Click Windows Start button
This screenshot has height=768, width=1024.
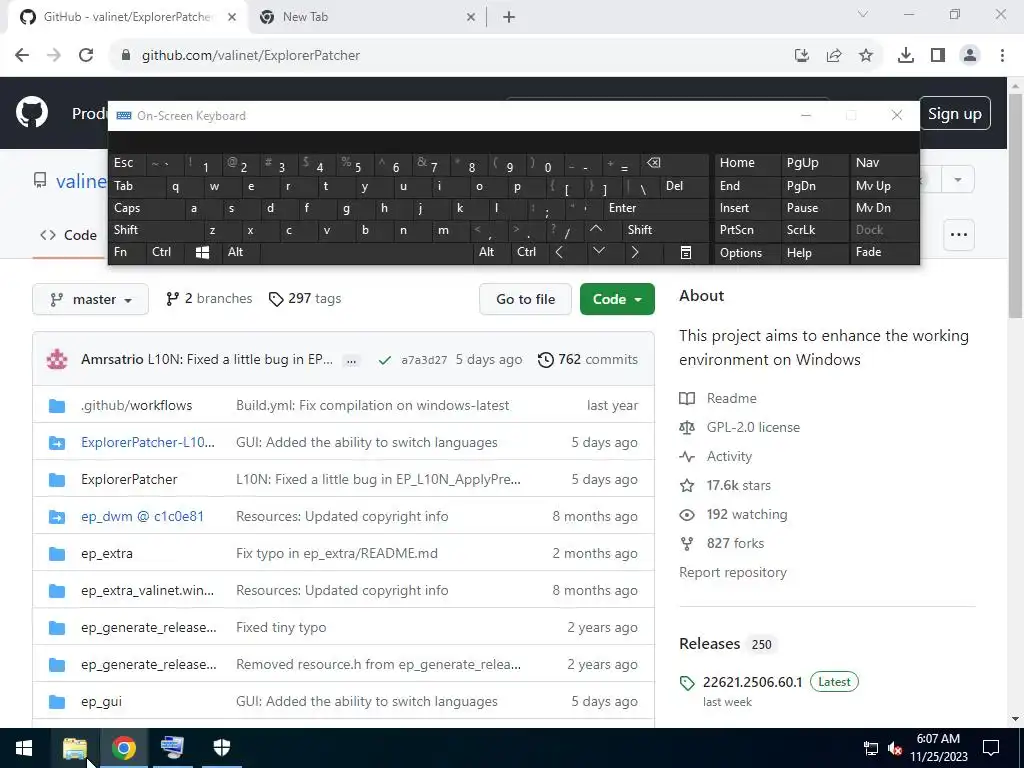(x=24, y=748)
